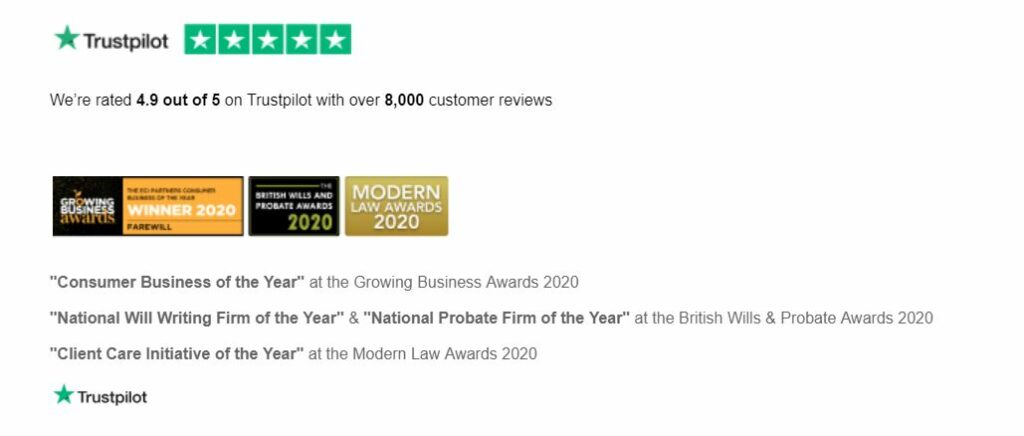This screenshot has width=1024, height=436.
Task: Open the Growing Business Awards winner badge
Action: [148, 206]
